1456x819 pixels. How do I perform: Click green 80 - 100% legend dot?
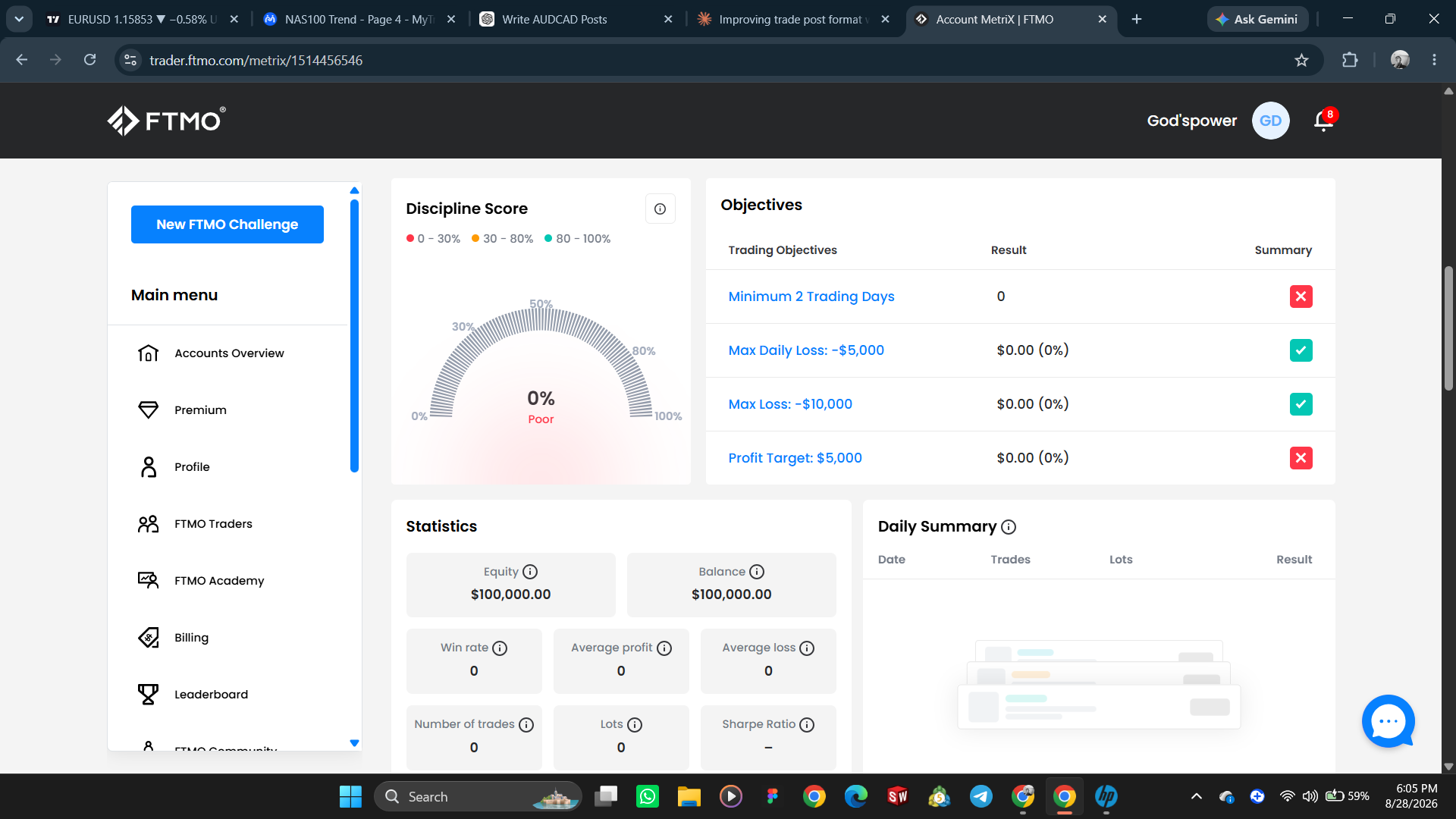click(548, 238)
